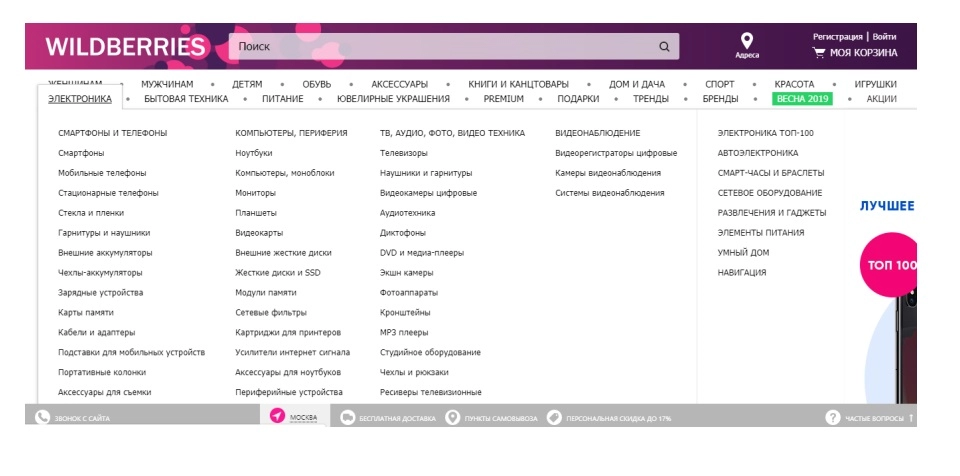Open Бытовая техника menu
Image resolution: width=960 pixels, height=476 pixels.
point(186,99)
